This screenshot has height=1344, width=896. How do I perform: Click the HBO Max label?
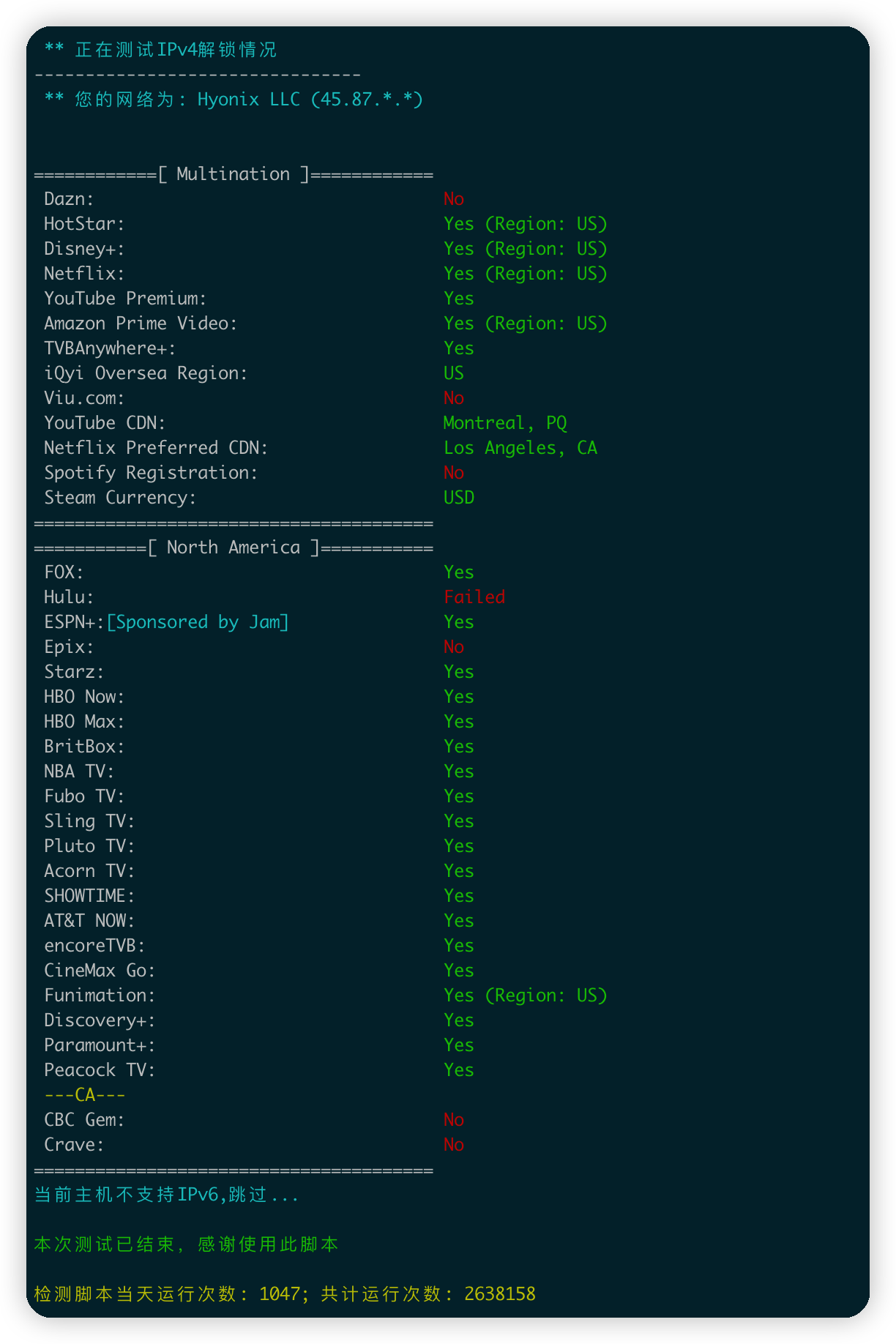point(84,722)
